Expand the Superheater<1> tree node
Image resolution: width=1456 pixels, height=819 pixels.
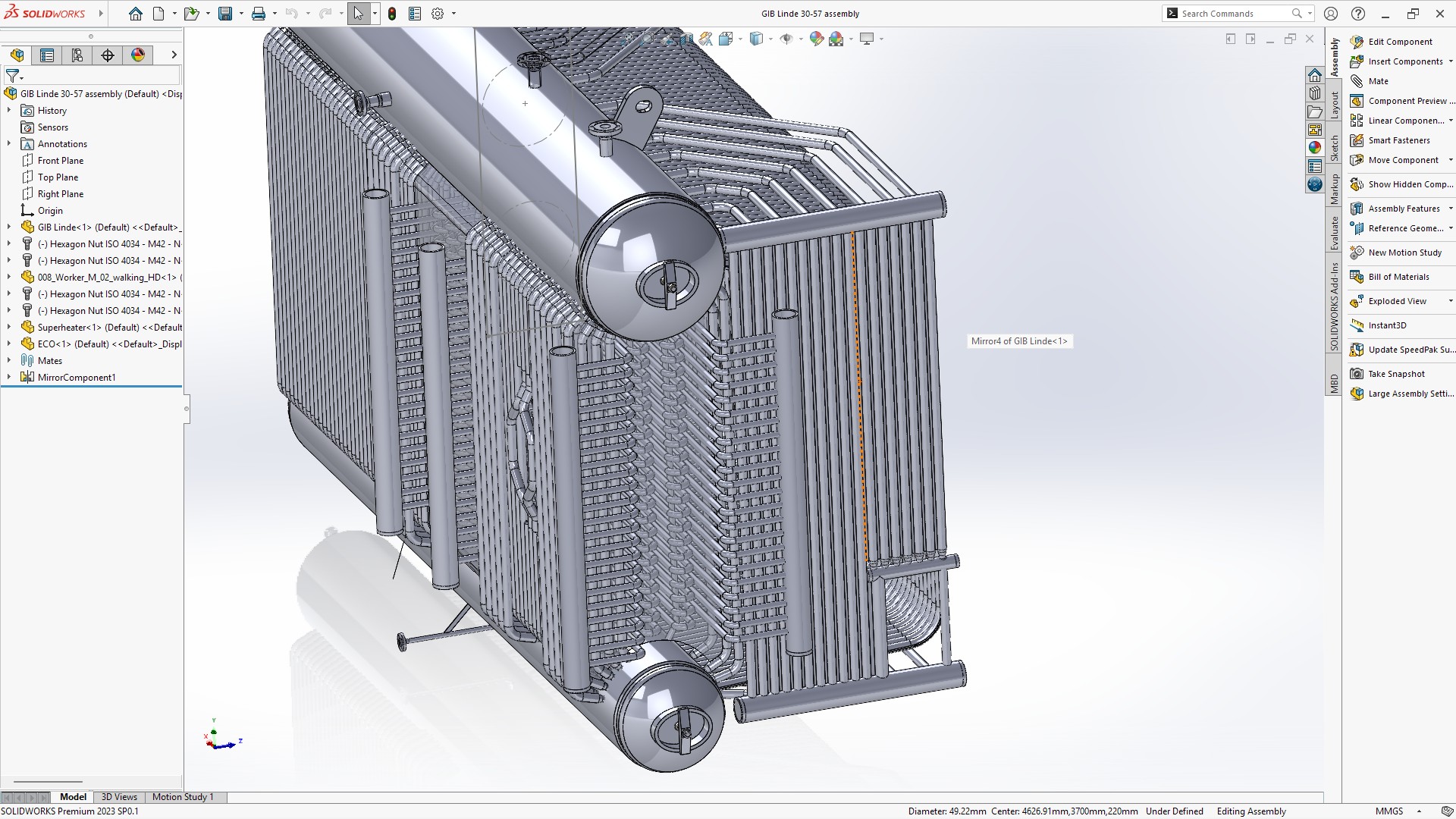pyautogui.click(x=9, y=328)
